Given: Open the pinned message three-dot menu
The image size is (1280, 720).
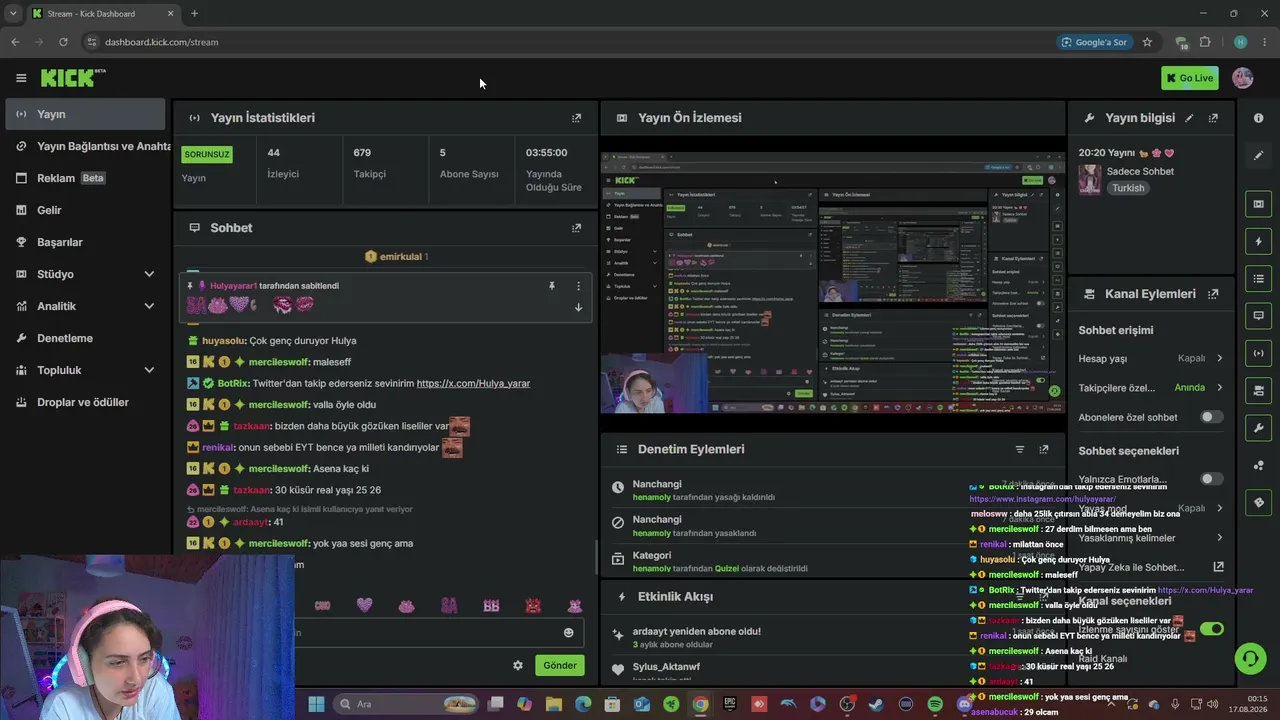Looking at the screenshot, I should [578, 286].
